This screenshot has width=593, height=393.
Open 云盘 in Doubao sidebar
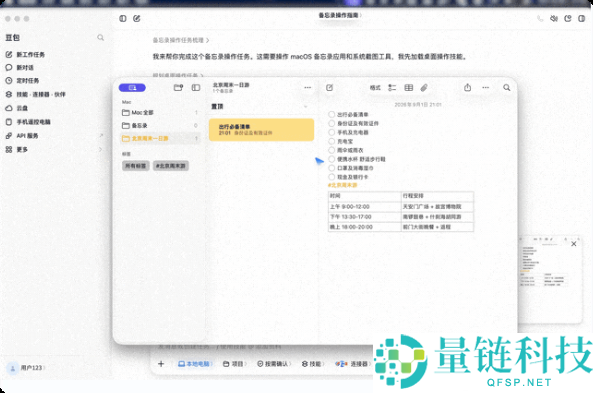point(17,108)
